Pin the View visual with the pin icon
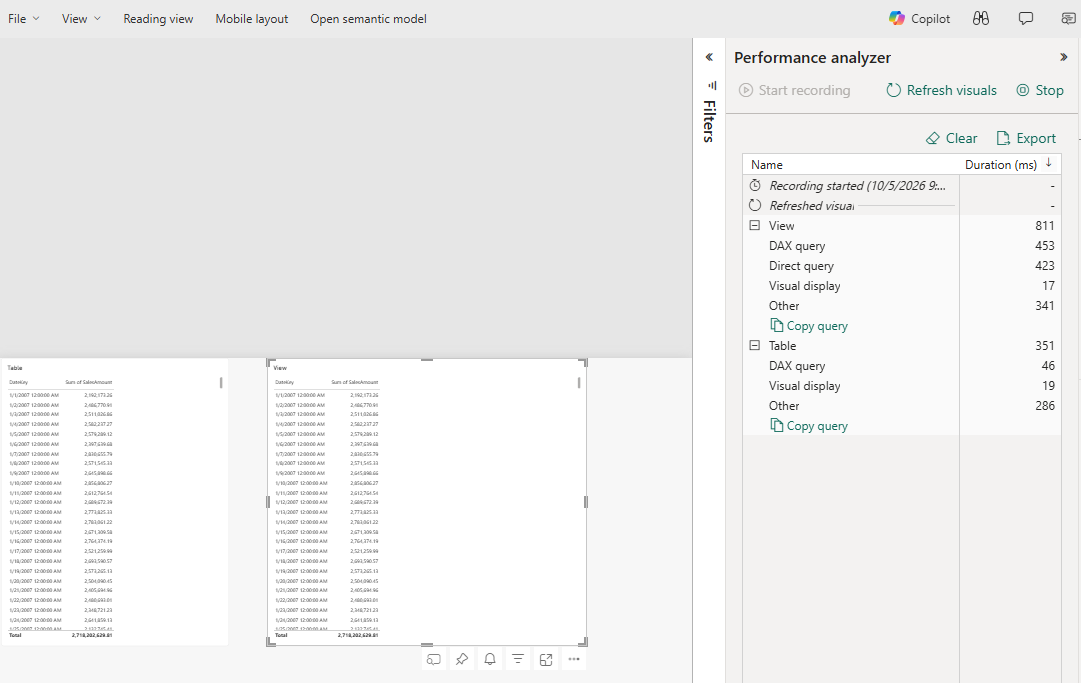This screenshot has width=1081, height=683. click(462, 660)
